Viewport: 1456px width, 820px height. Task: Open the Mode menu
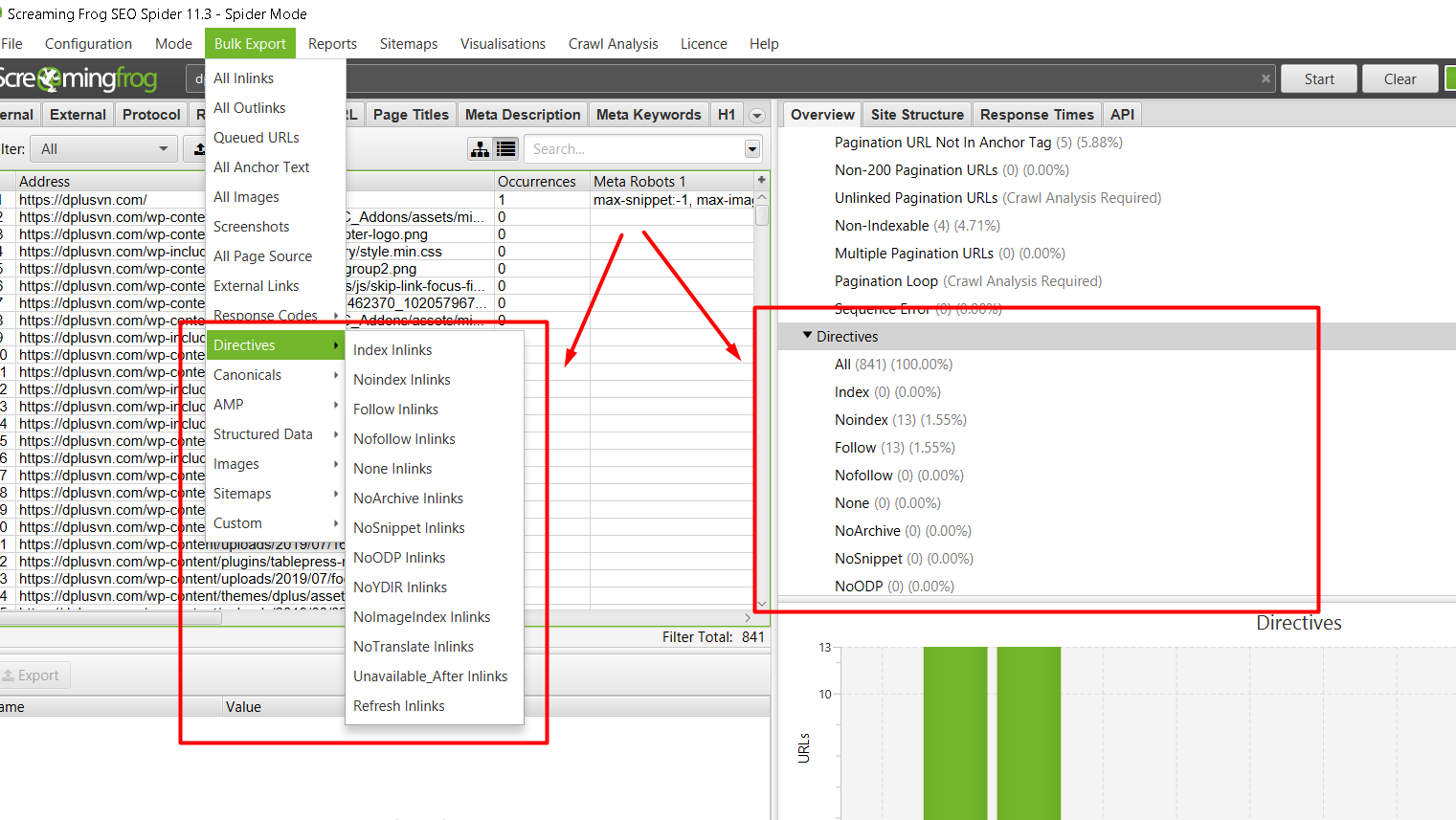pos(173,44)
